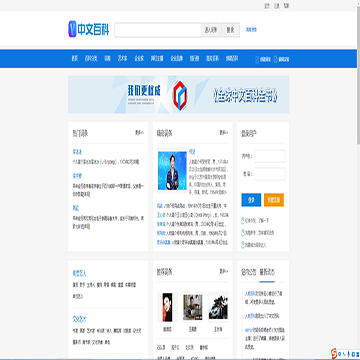Open recommended thumbnail of person in red
360x360 pixels.
point(167,307)
